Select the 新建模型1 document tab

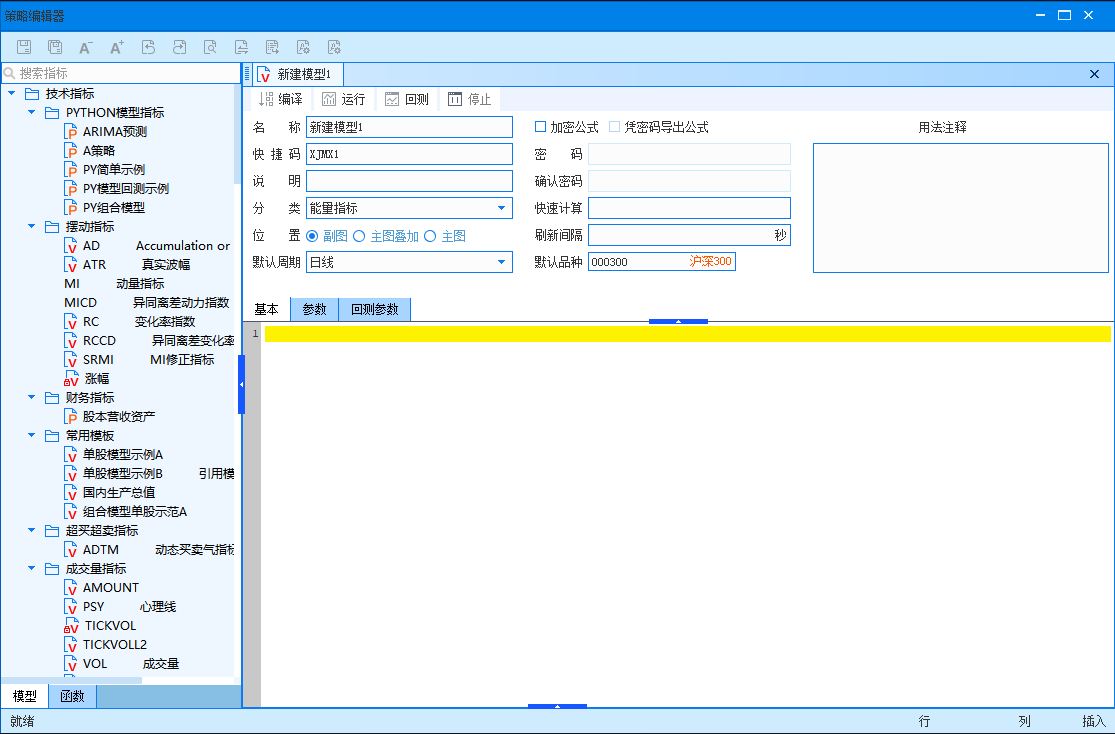point(297,74)
